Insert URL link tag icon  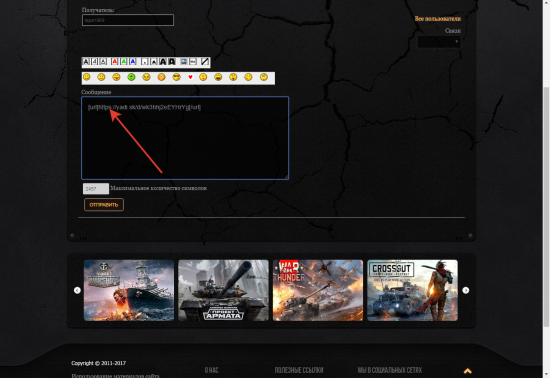coord(193,62)
